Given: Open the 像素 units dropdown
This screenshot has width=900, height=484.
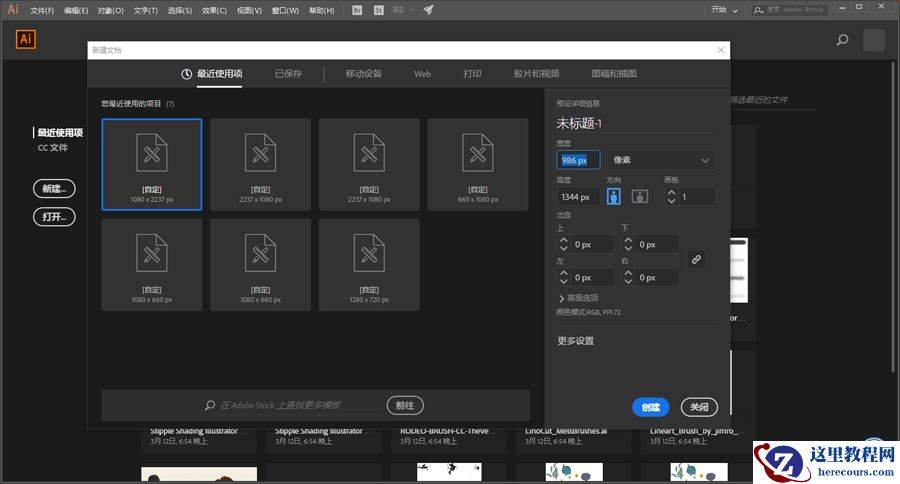Looking at the screenshot, I should (661, 160).
